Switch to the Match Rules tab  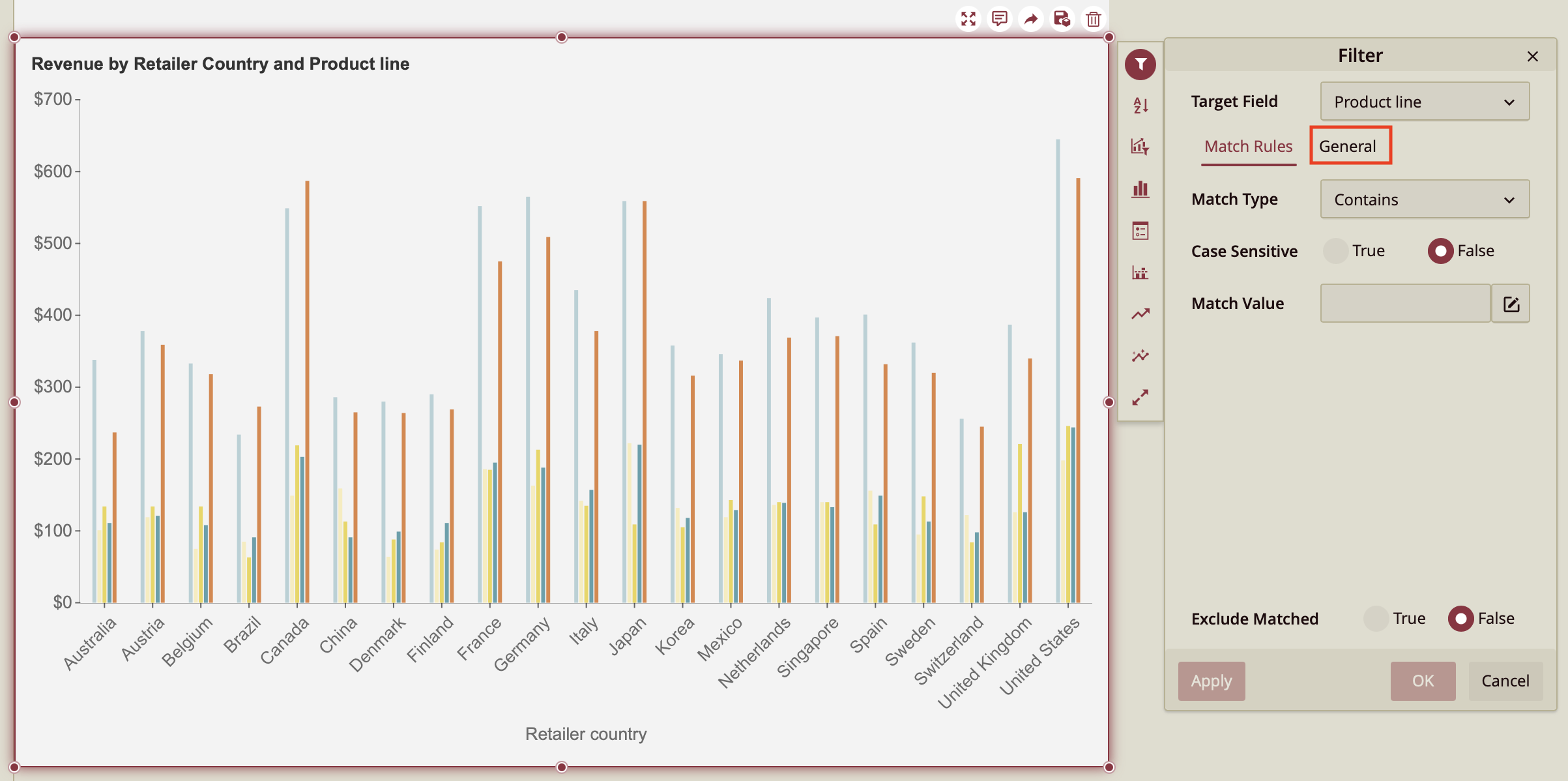pos(1248,147)
